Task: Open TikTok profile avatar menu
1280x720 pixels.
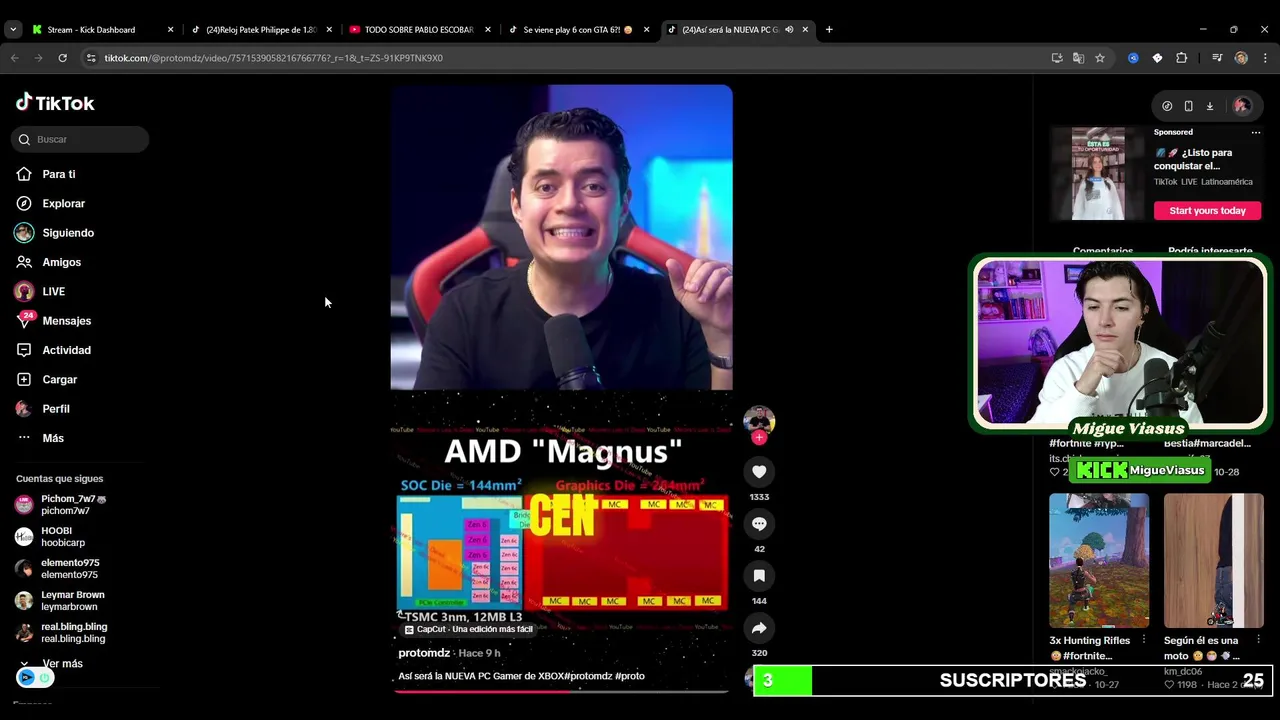Action: coord(1242,105)
